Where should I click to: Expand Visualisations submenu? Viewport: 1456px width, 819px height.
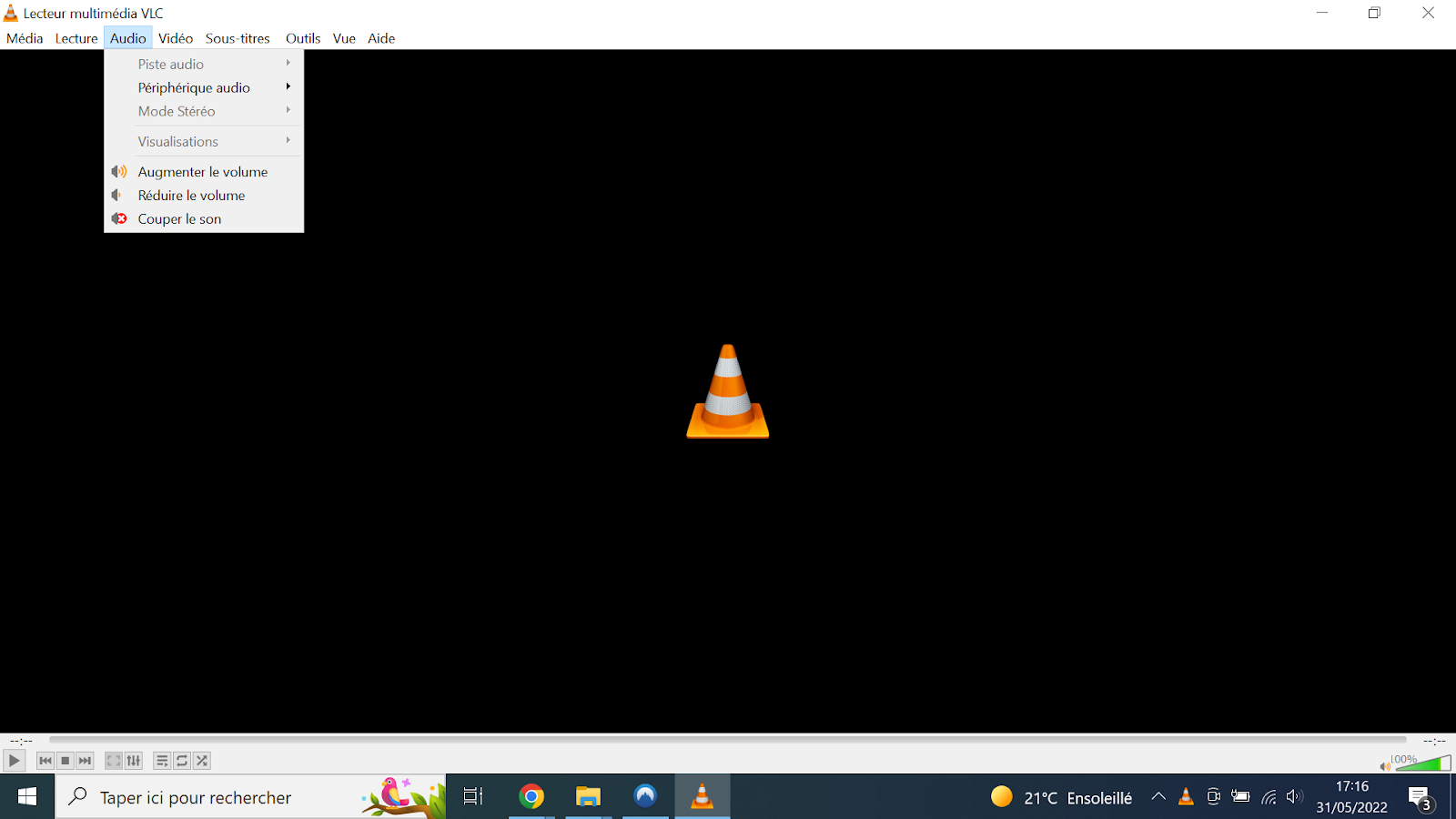[204, 141]
